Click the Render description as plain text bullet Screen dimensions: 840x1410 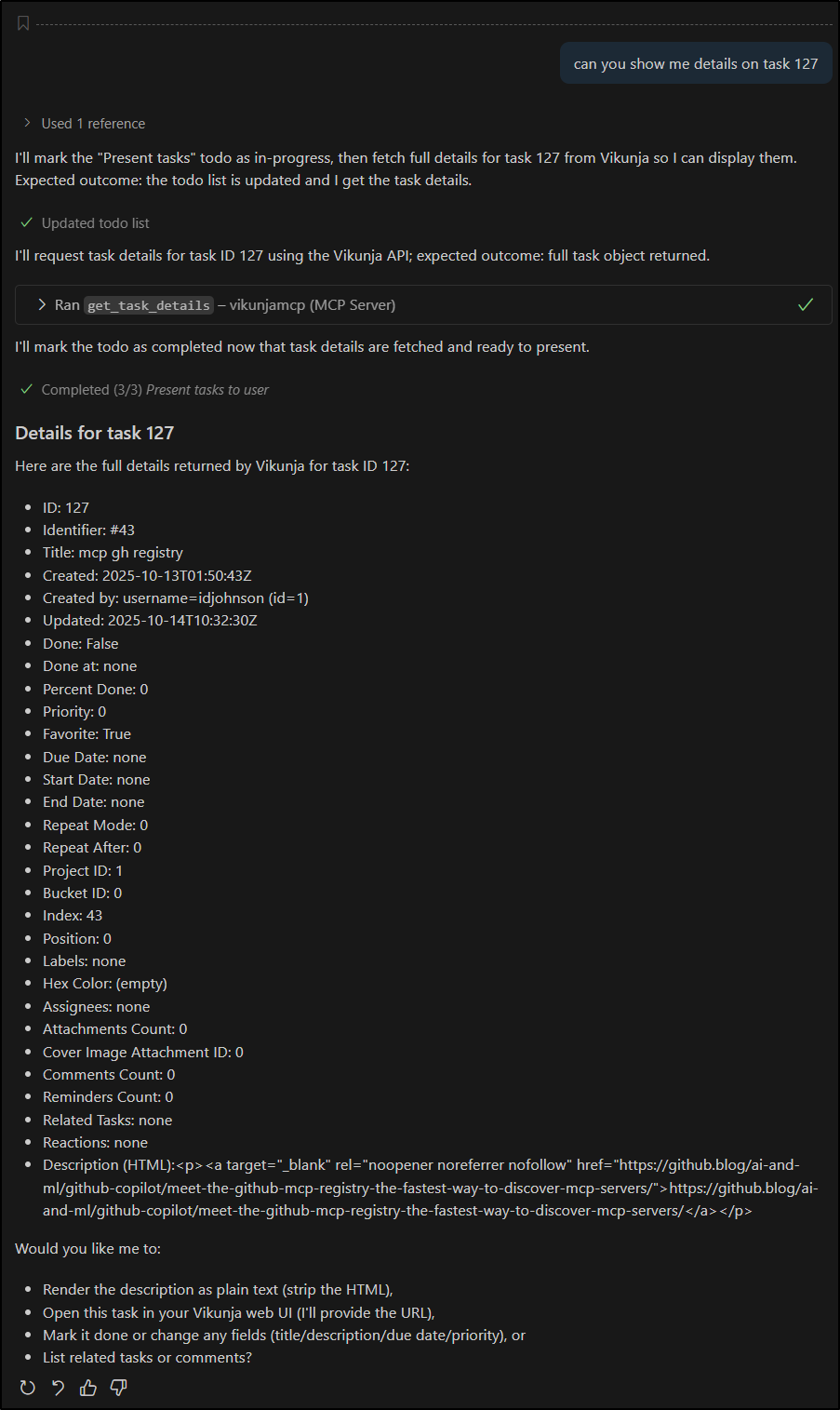point(218,1289)
